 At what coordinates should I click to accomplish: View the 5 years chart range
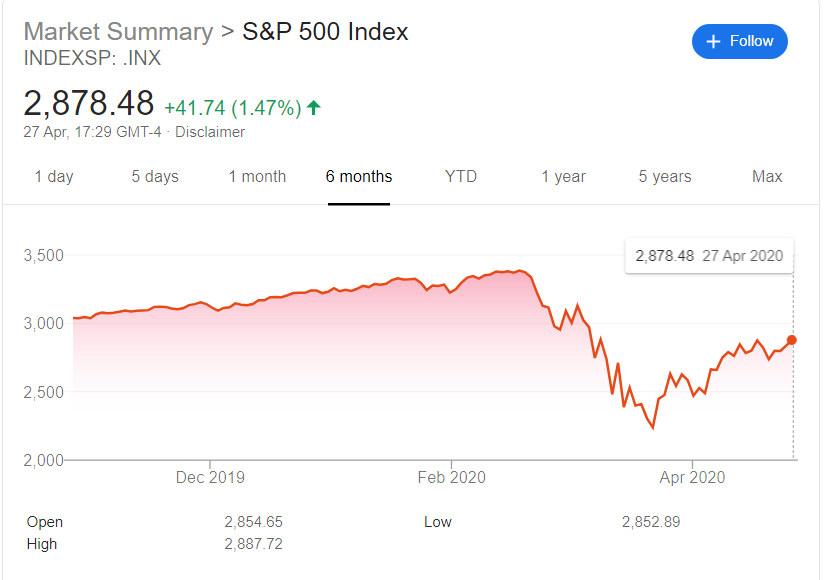click(x=665, y=176)
